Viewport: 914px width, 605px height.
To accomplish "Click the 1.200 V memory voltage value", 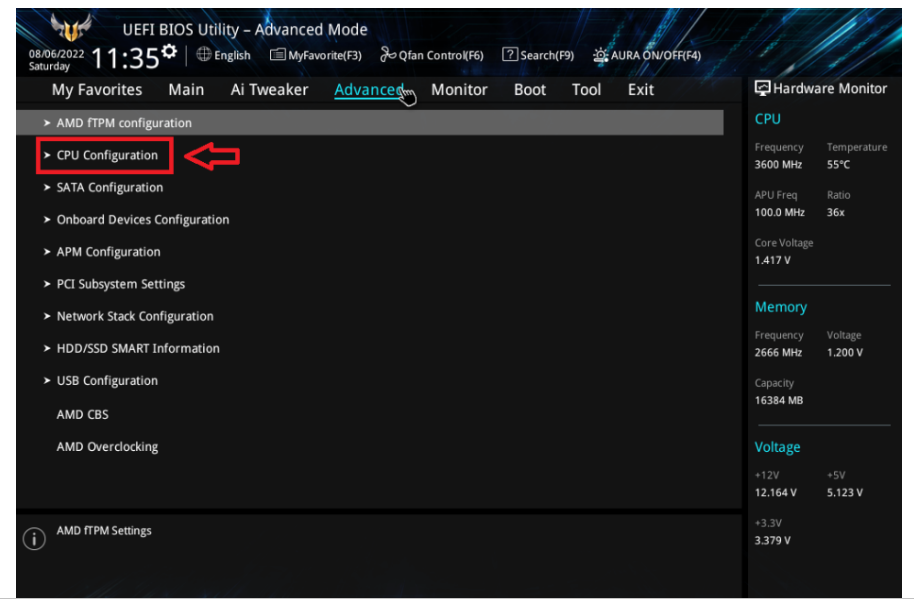I will click(x=845, y=353).
